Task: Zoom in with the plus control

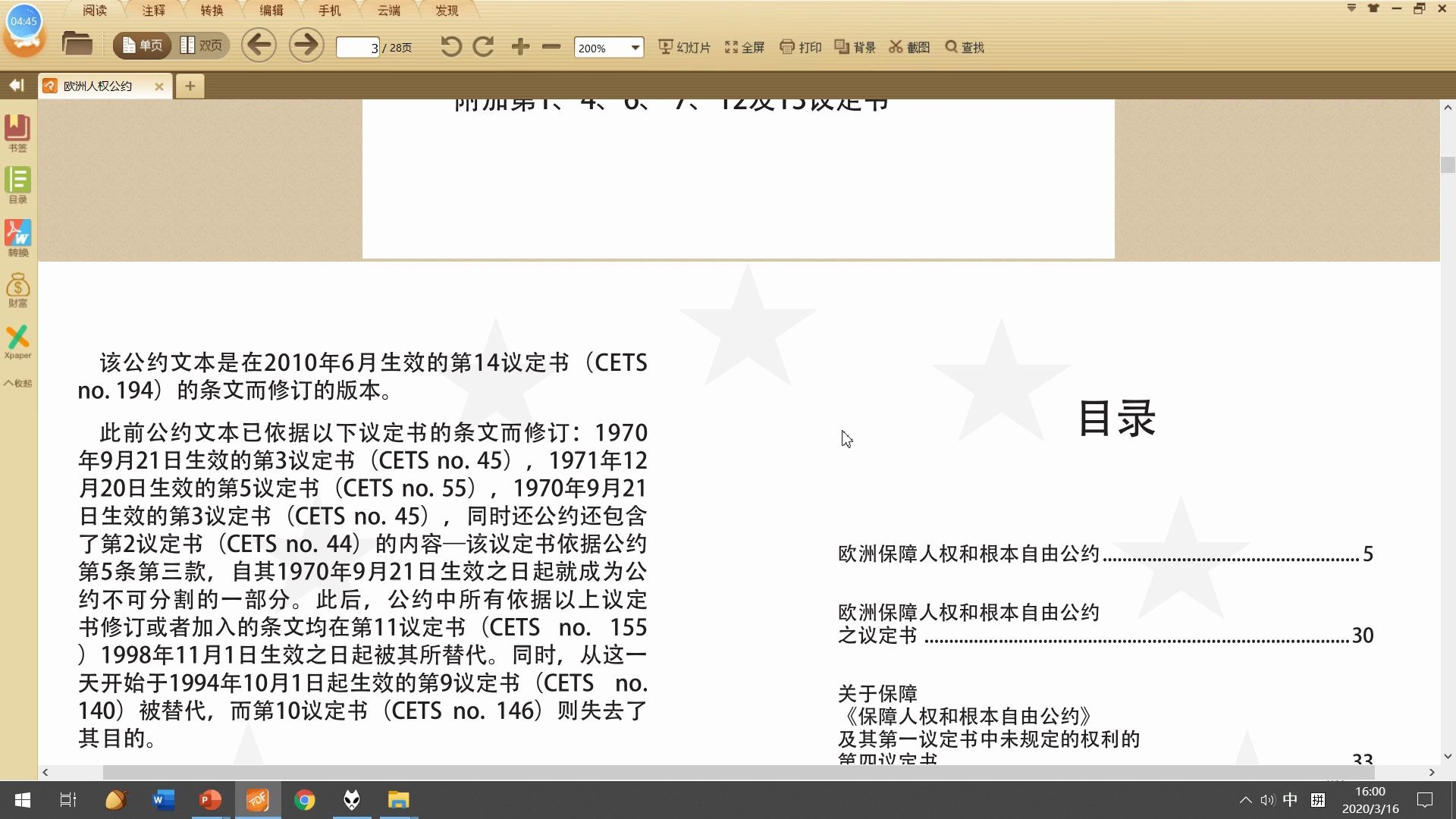Action: click(520, 46)
